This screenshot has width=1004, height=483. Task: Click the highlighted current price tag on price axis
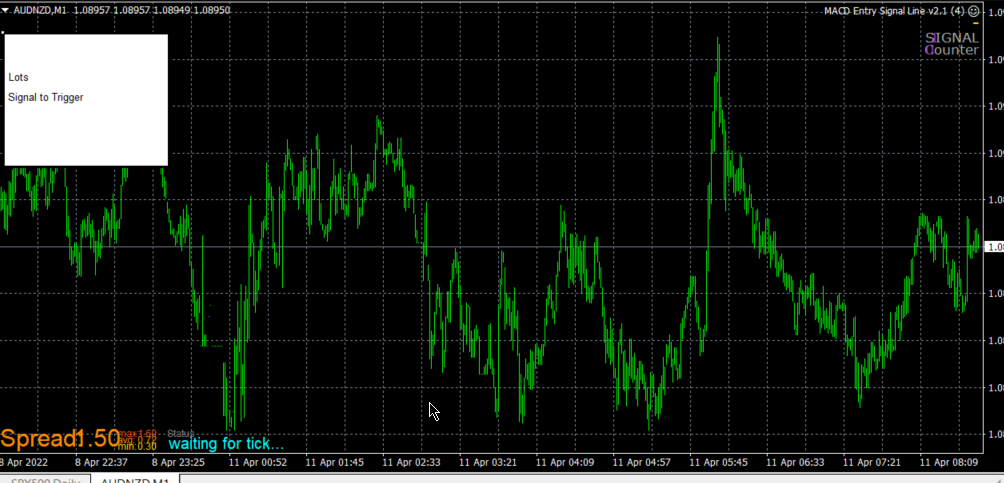[994, 247]
